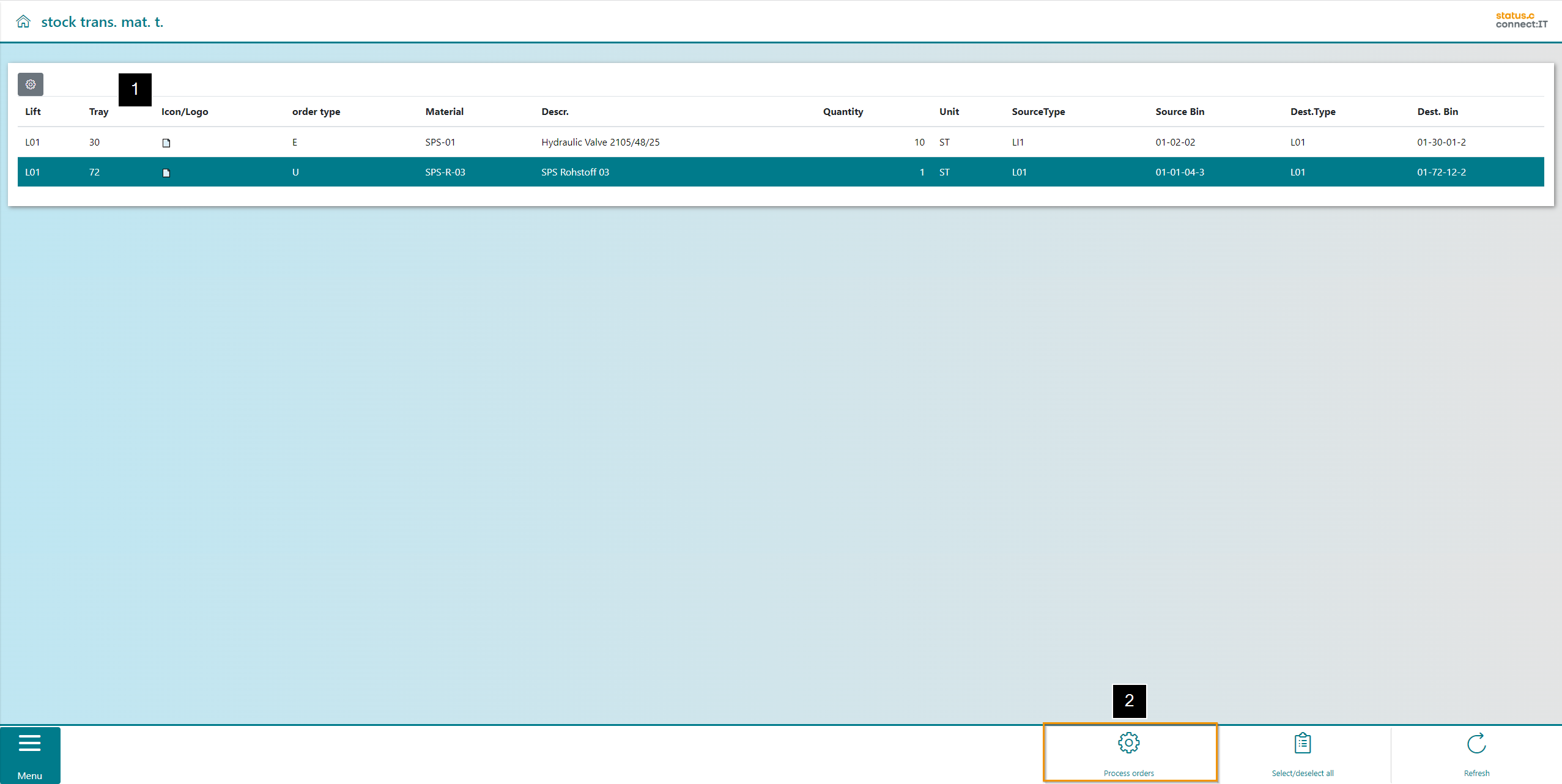Click the Process orders gear icon
The height and width of the screenshot is (784, 1562).
1128,743
